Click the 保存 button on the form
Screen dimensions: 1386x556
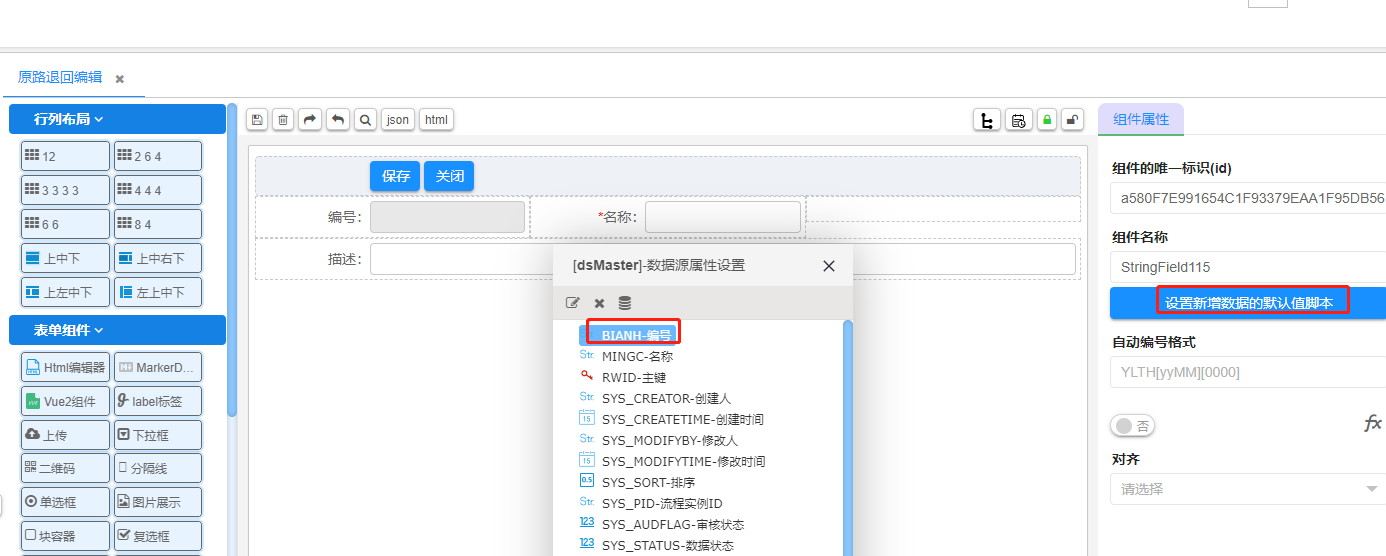pos(396,176)
